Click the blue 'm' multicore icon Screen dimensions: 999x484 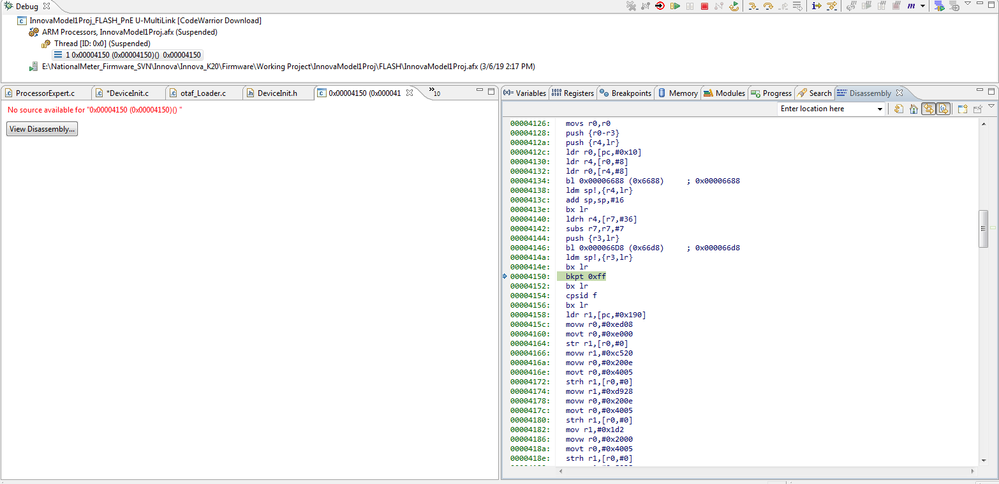tap(911, 6)
